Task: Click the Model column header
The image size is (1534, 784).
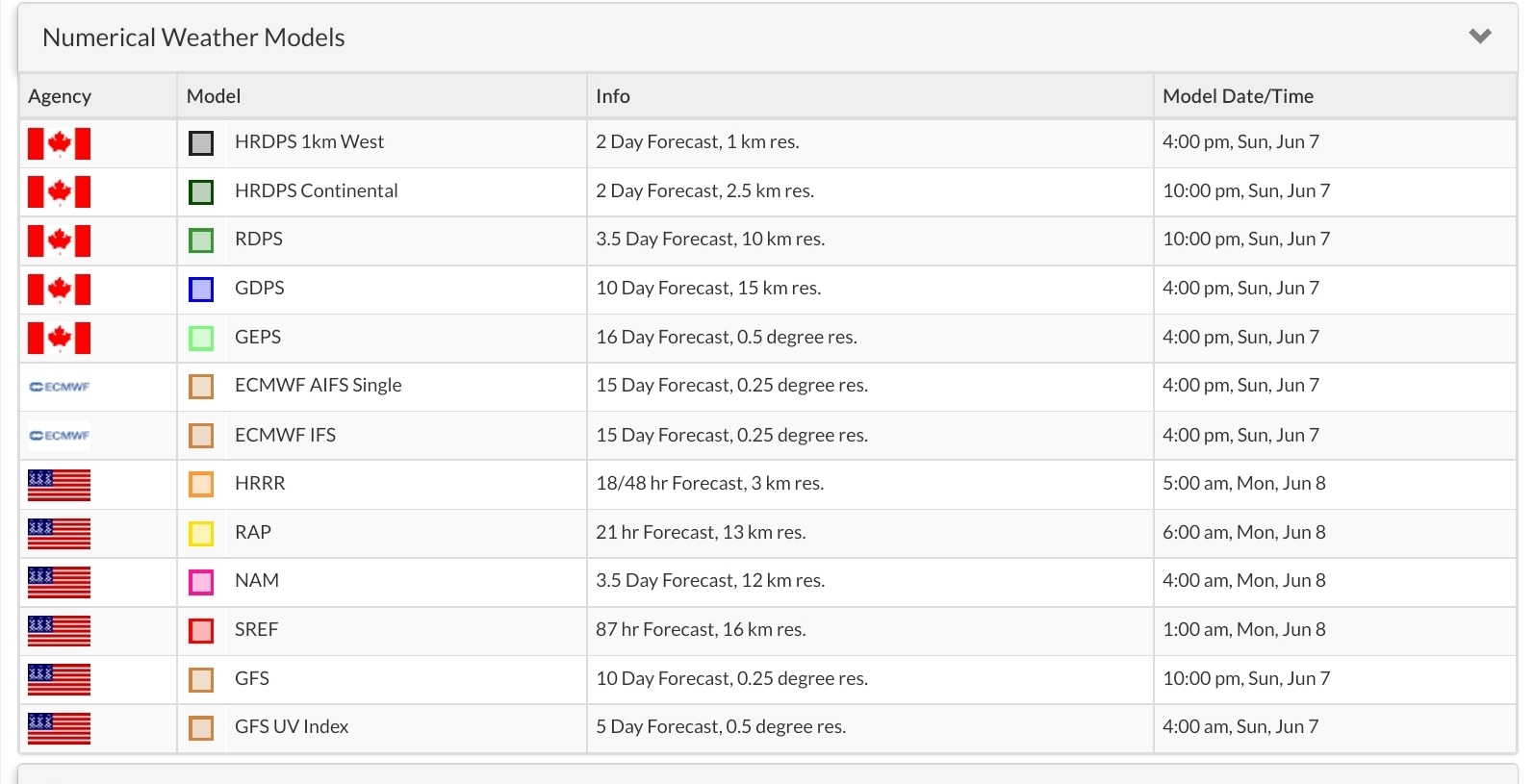Action: 214,96
